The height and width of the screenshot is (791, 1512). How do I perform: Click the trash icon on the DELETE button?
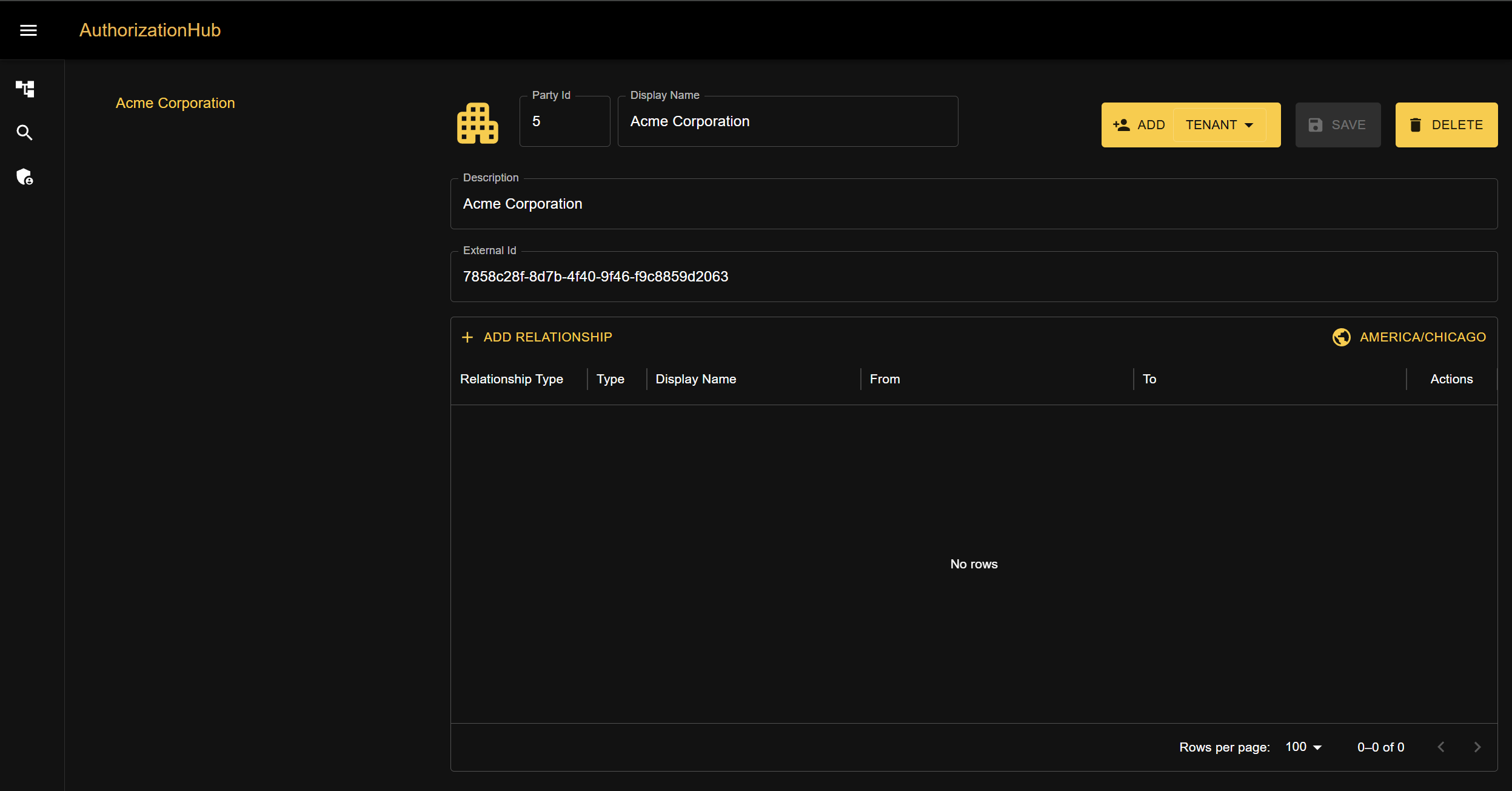tap(1416, 125)
